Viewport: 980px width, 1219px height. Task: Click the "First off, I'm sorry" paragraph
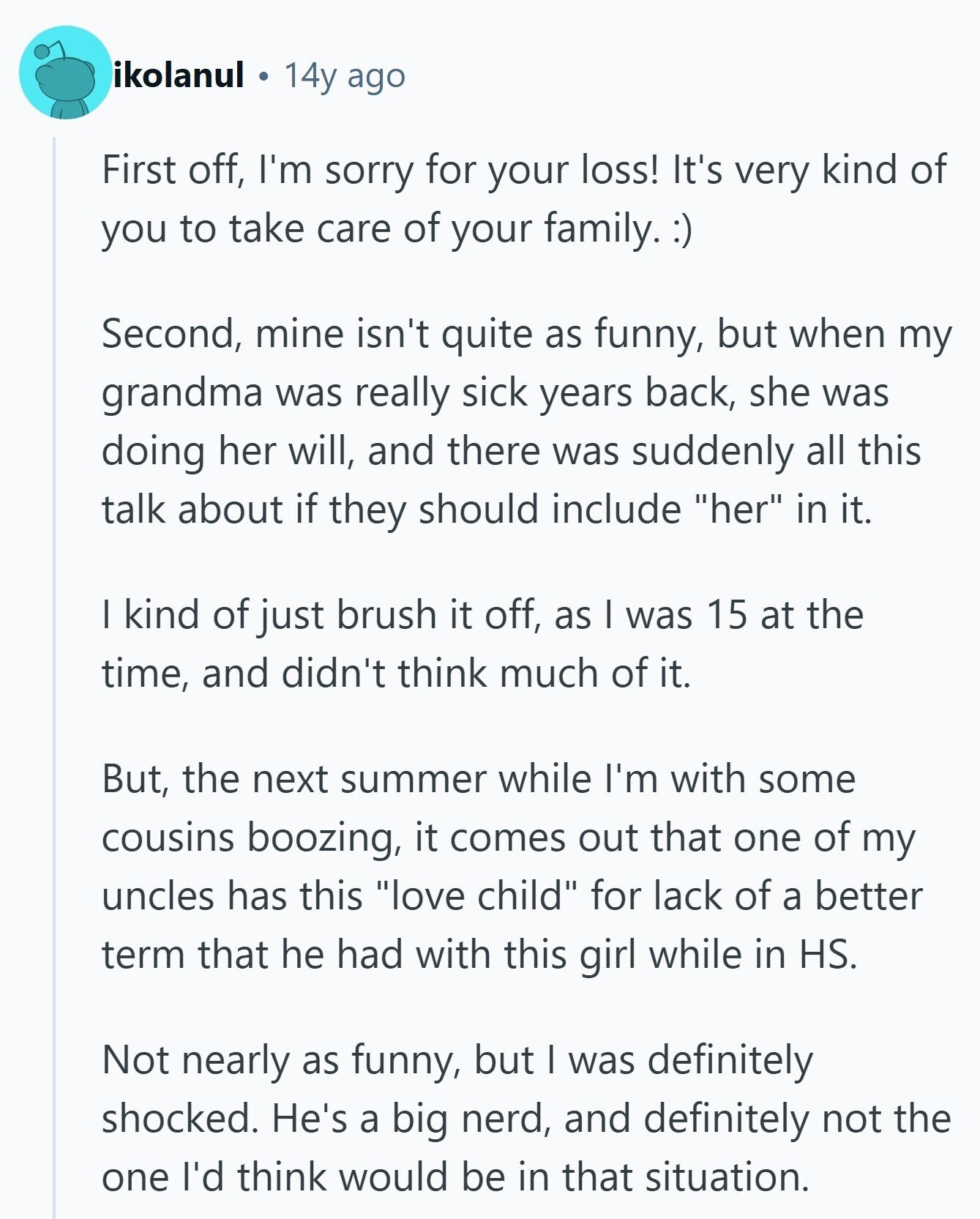(x=523, y=198)
